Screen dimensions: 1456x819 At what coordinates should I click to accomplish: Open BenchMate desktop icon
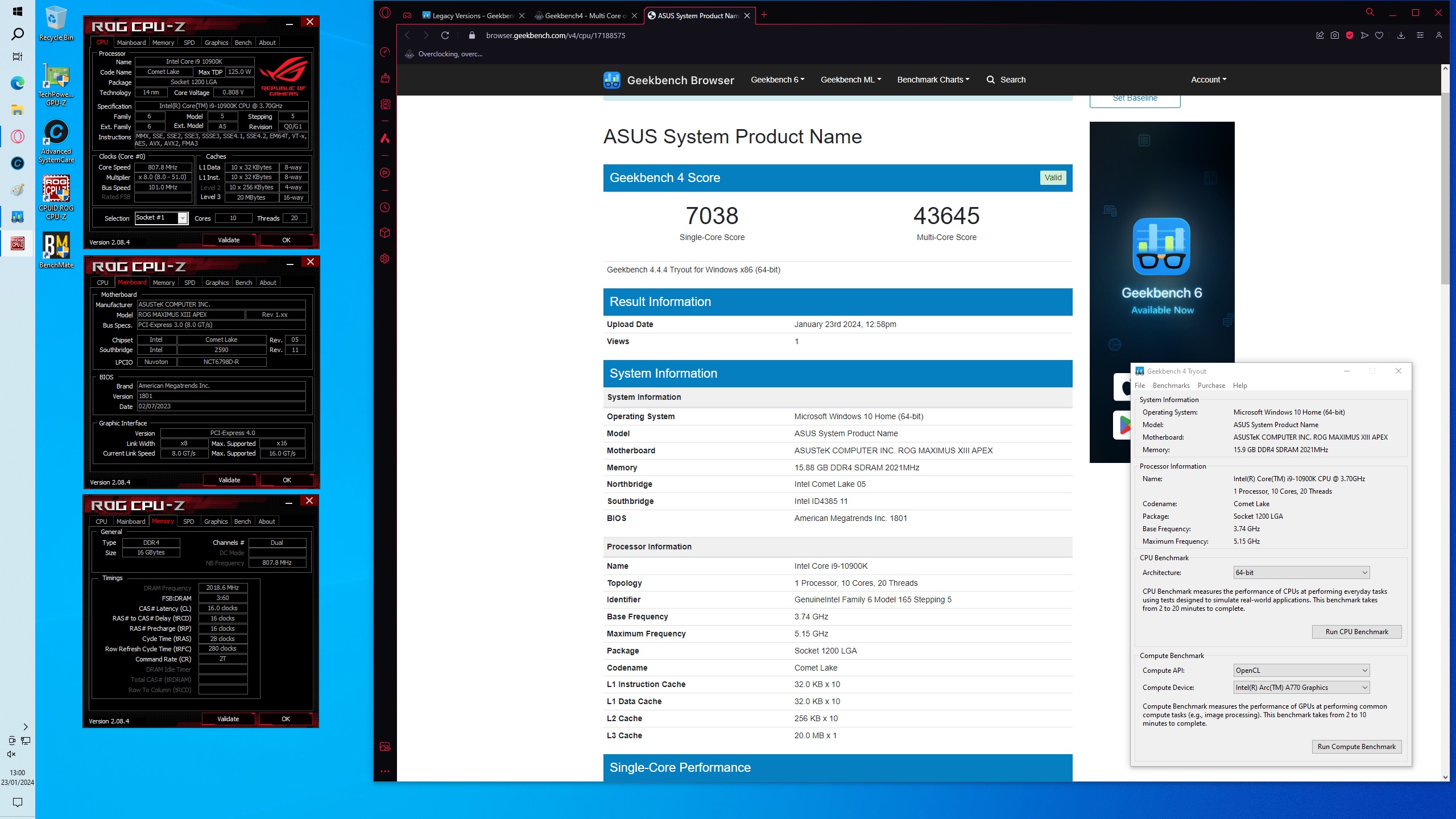56,250
